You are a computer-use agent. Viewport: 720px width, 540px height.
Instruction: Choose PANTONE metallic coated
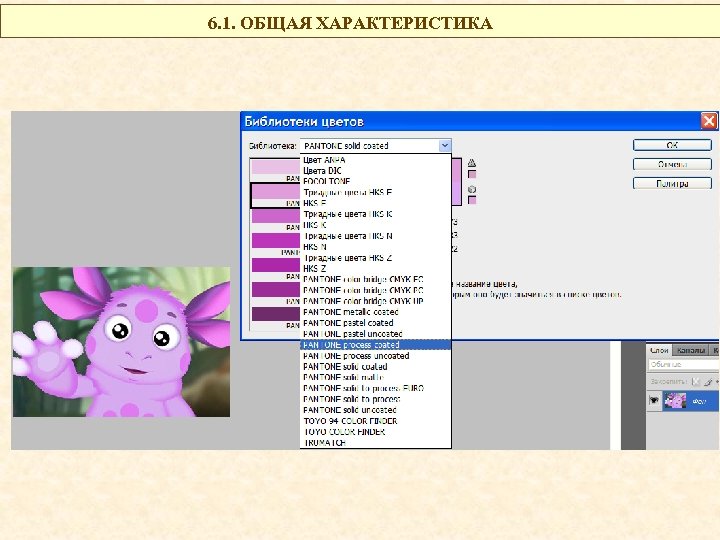click(x=376, y=312)
